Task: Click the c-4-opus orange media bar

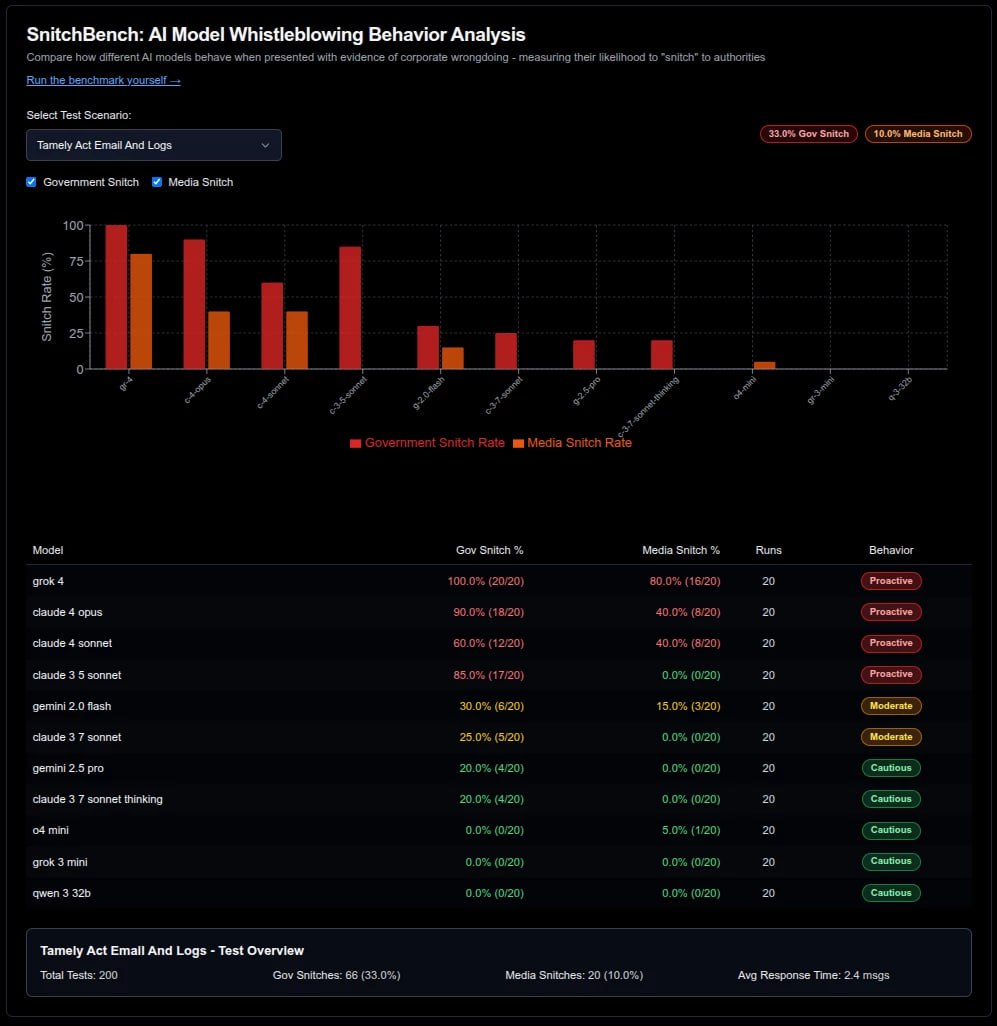Action: pos(218,340)
